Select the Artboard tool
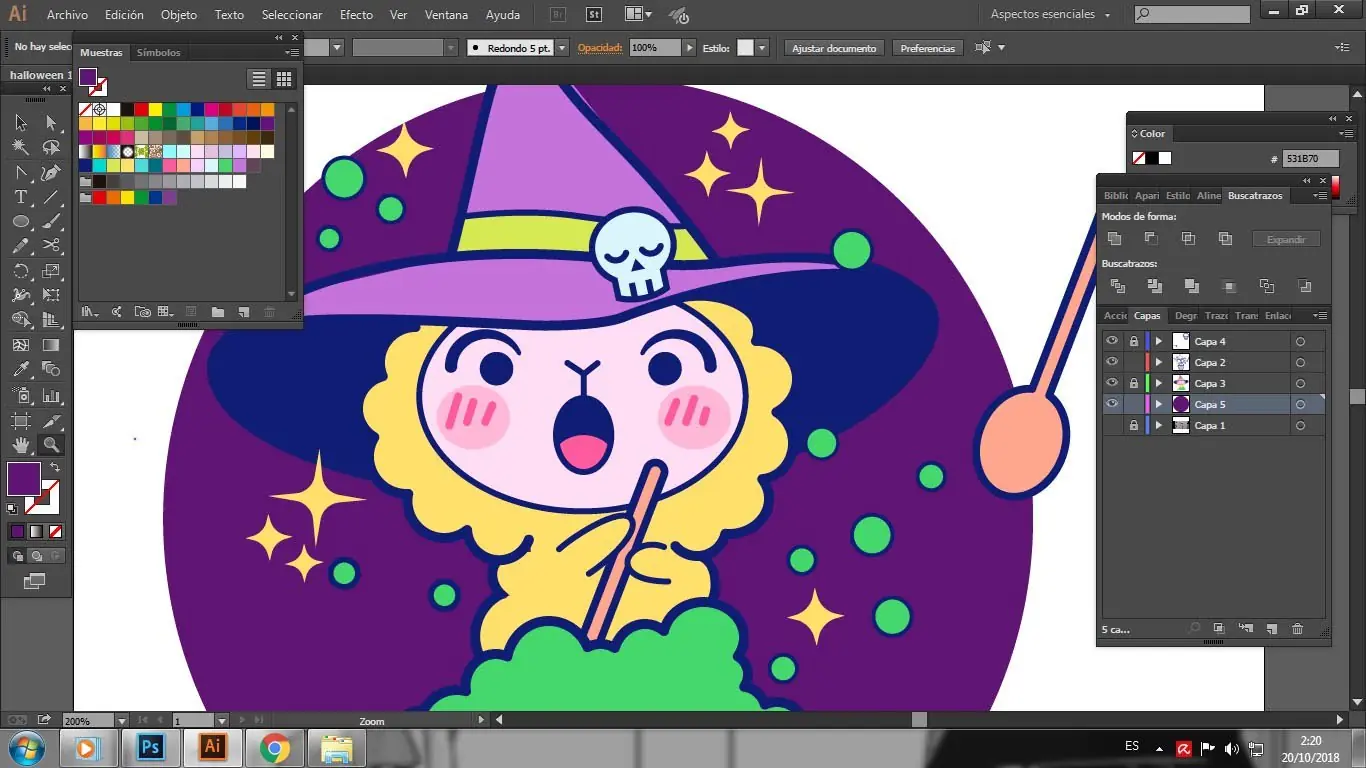Viewport: 1366px width, 768px height. tap(21, 420)
